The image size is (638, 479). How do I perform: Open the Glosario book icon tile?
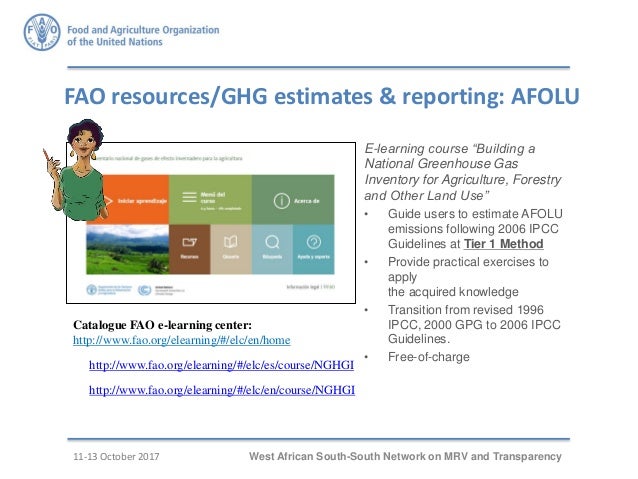(231, 249)
